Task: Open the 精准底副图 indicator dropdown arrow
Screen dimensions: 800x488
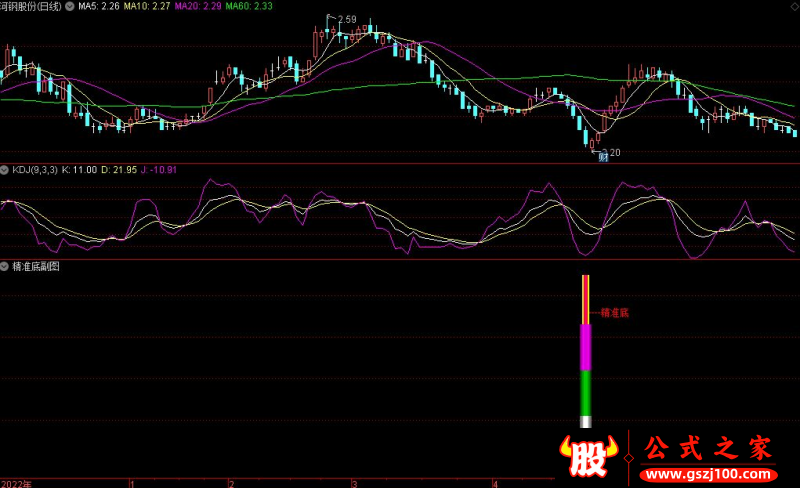Action: [x=5, y=266]
